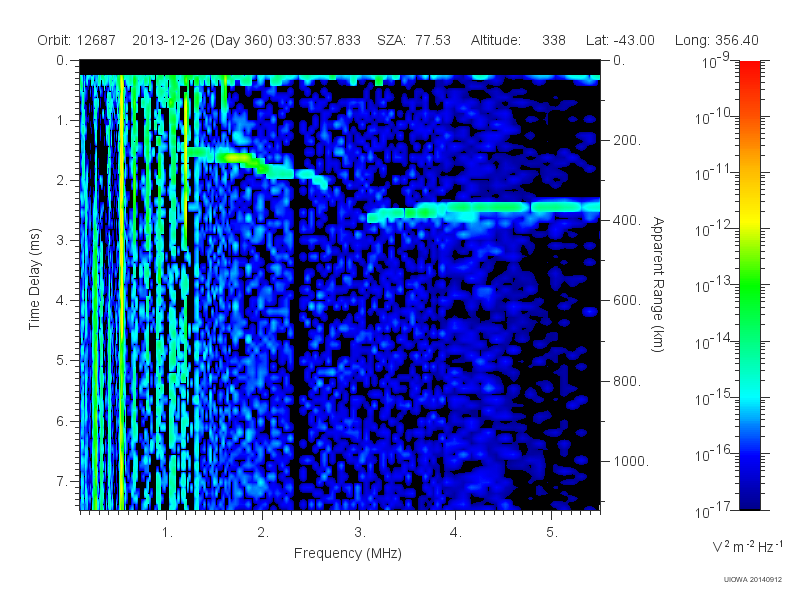Viewport: 800px width, 600px height.
Task: Click the 10^-16 colorbar label
Action: tap(715, 454)
